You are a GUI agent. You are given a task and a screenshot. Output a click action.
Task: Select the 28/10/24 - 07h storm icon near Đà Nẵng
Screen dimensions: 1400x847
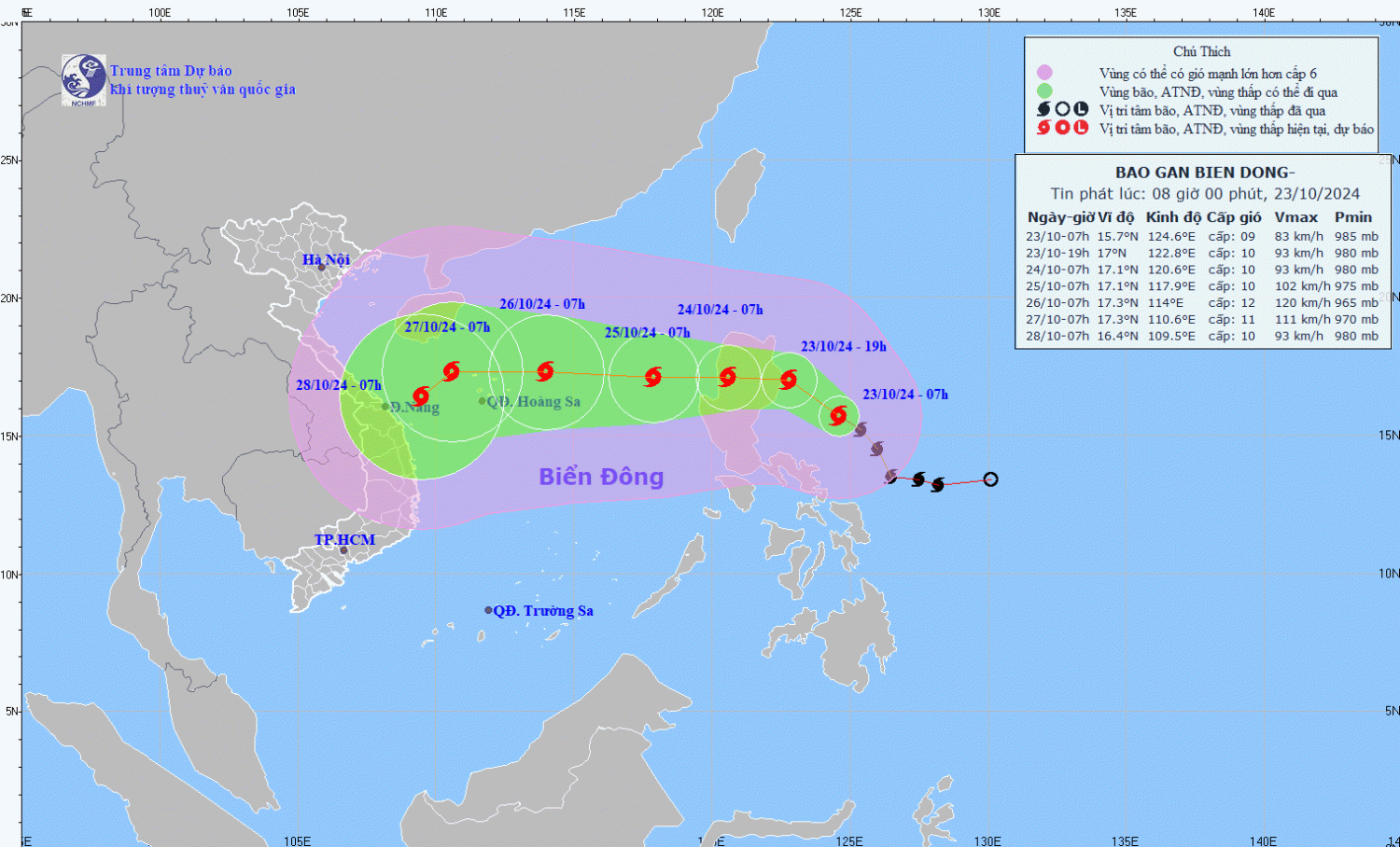coord(421,396)
